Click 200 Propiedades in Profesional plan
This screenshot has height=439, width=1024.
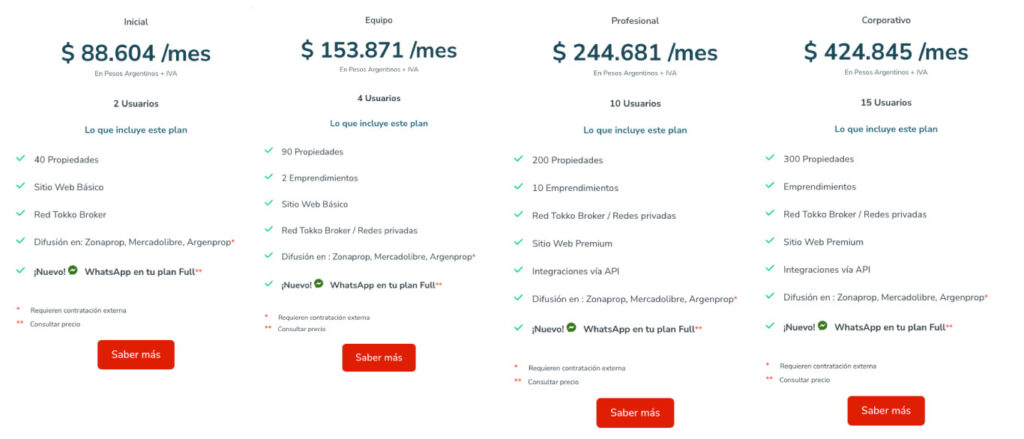click(566, 159)
